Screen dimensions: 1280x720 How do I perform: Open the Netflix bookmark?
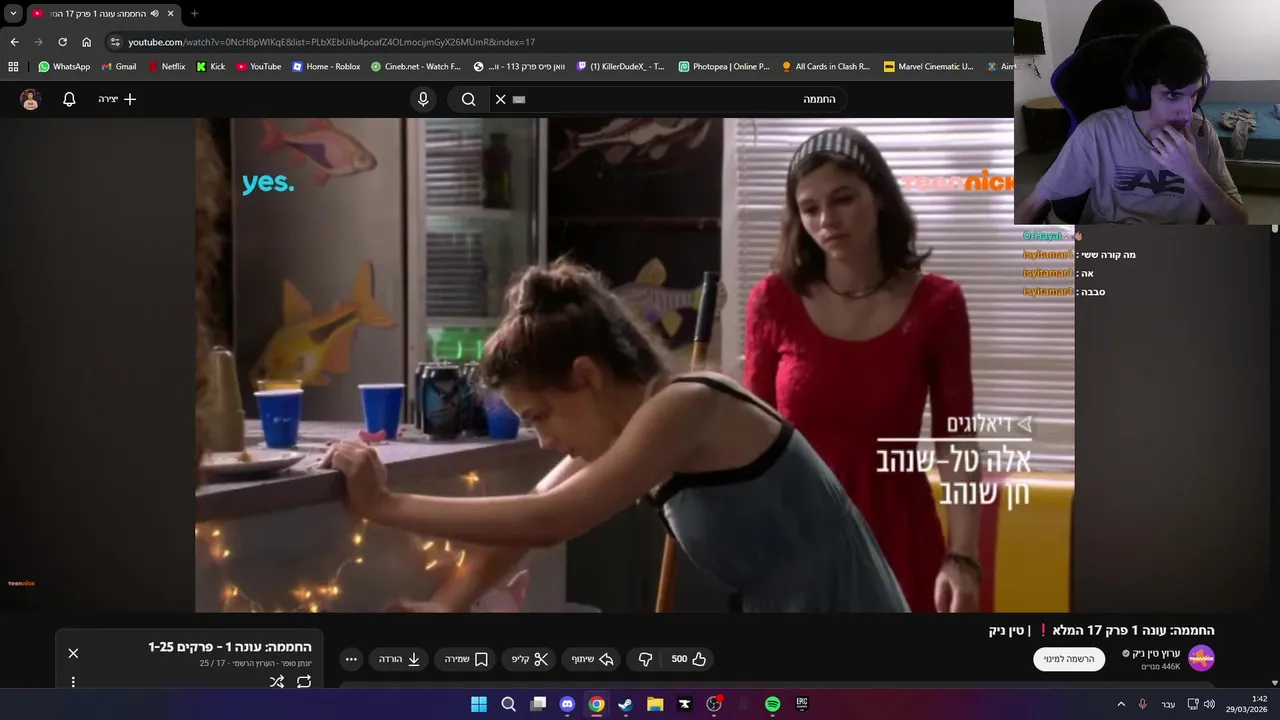(x=166, y=66)
